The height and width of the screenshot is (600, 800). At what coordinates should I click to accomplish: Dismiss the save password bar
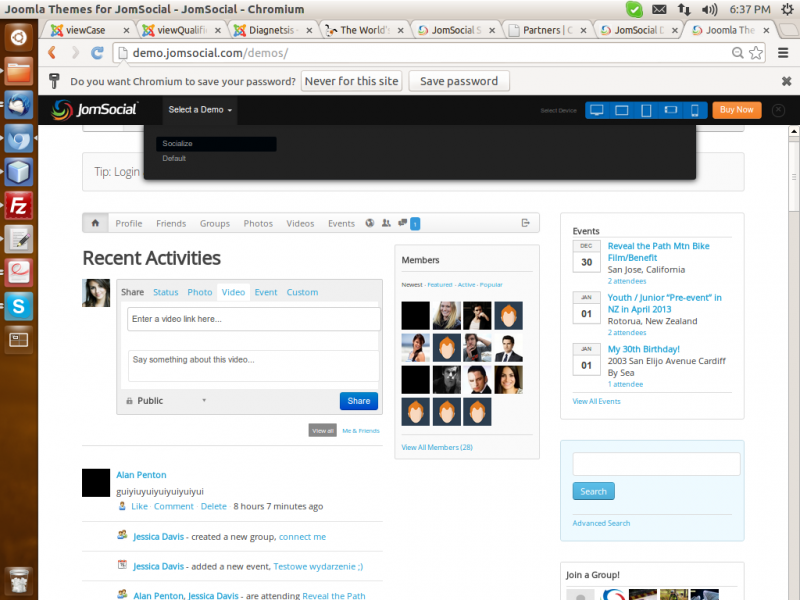tap(787, 81)
